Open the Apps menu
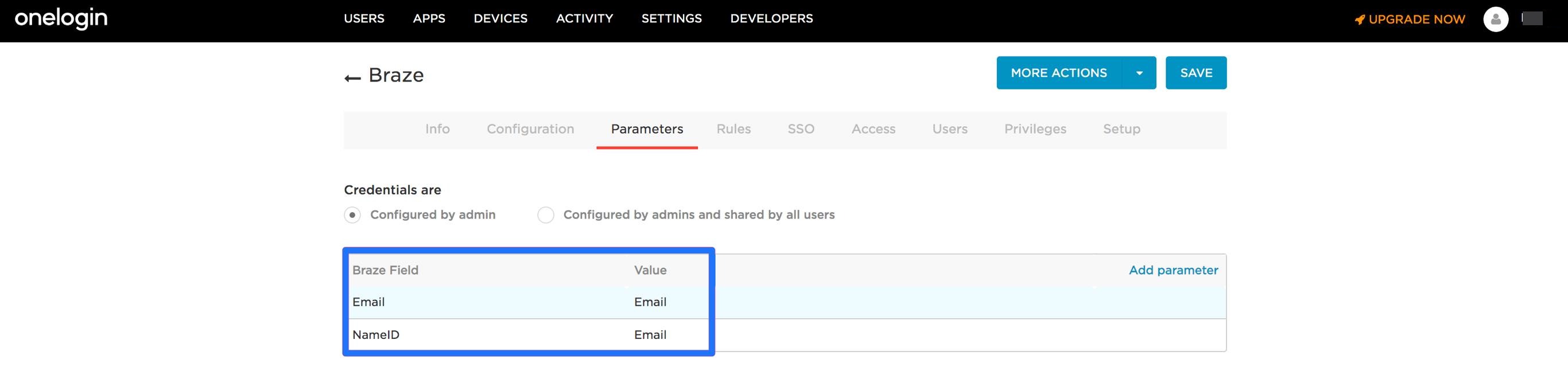The height and width of the screenshot is (375, 1568). tap(429, 19)
